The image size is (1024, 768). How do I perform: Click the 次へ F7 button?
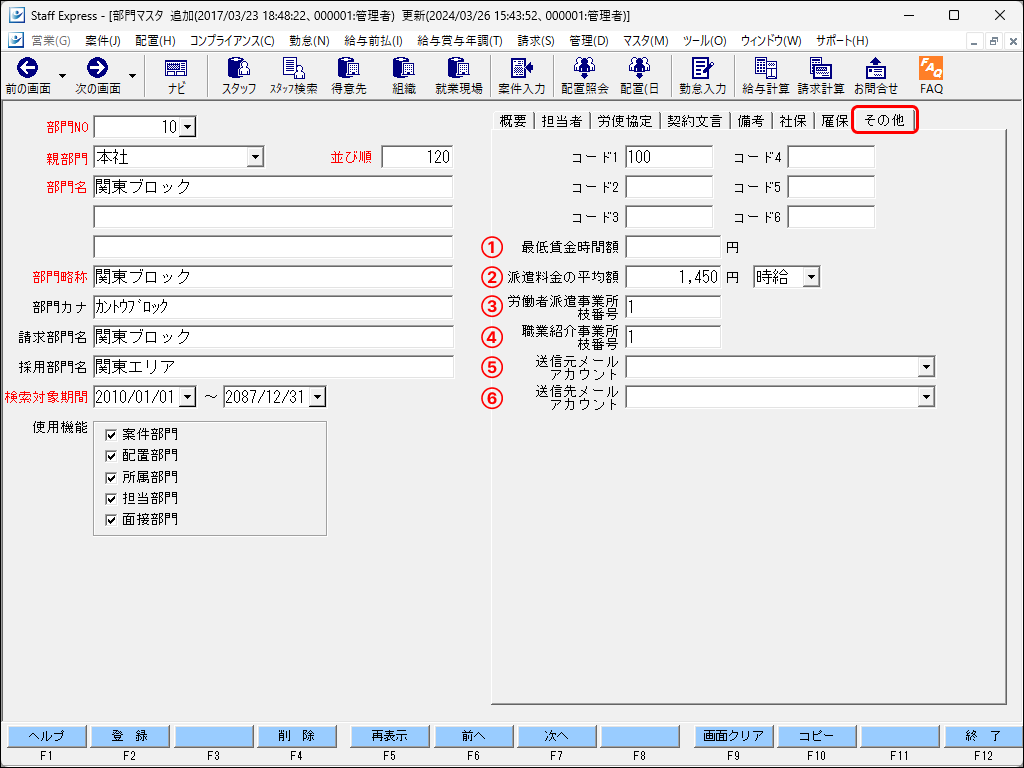click(556, 736)
